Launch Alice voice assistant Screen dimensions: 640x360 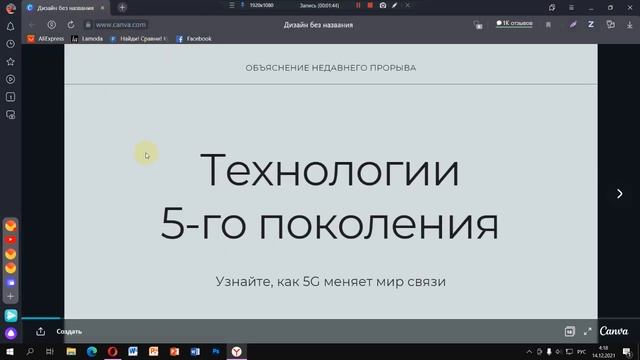[x=11, y=333]
